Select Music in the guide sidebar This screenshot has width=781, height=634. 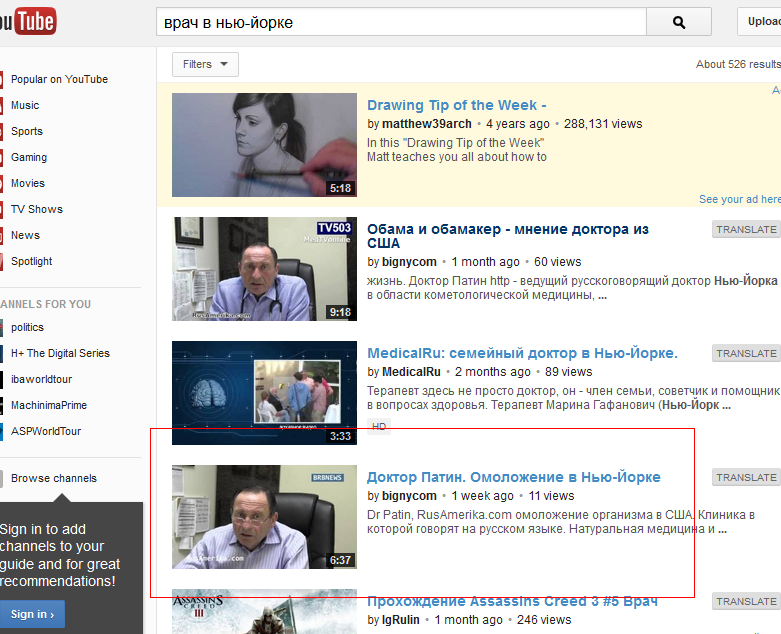25,105
